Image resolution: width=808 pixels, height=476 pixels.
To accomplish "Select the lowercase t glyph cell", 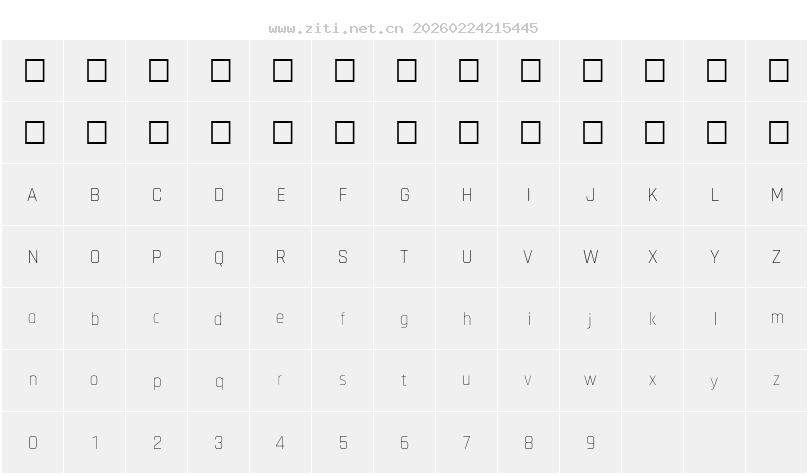I will pyautogui.click(x=404, y=381).
